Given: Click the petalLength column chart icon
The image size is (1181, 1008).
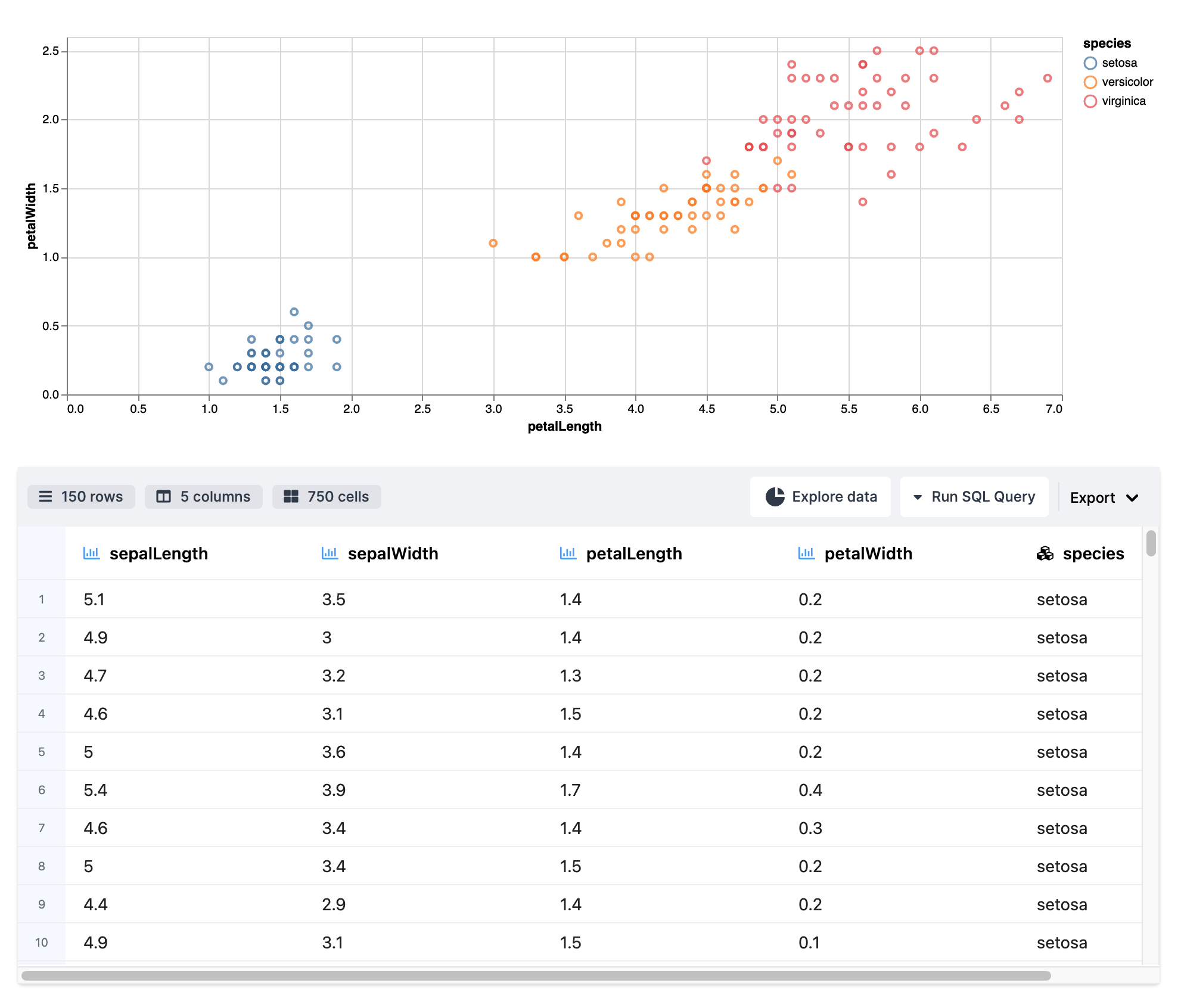Looking at the screenshot, I should (x=568, y=553).
